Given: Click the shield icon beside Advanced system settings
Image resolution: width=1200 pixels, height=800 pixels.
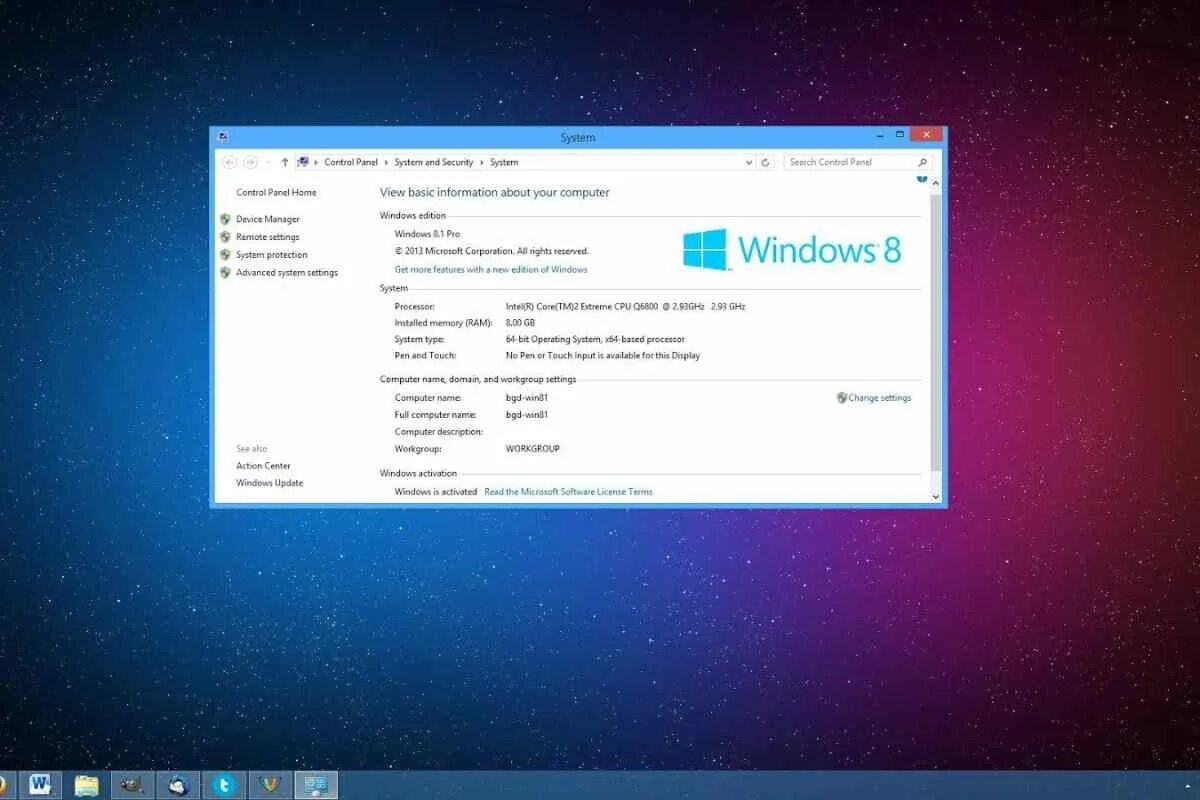Looking at the screenshot, I should tap(226, 272).
